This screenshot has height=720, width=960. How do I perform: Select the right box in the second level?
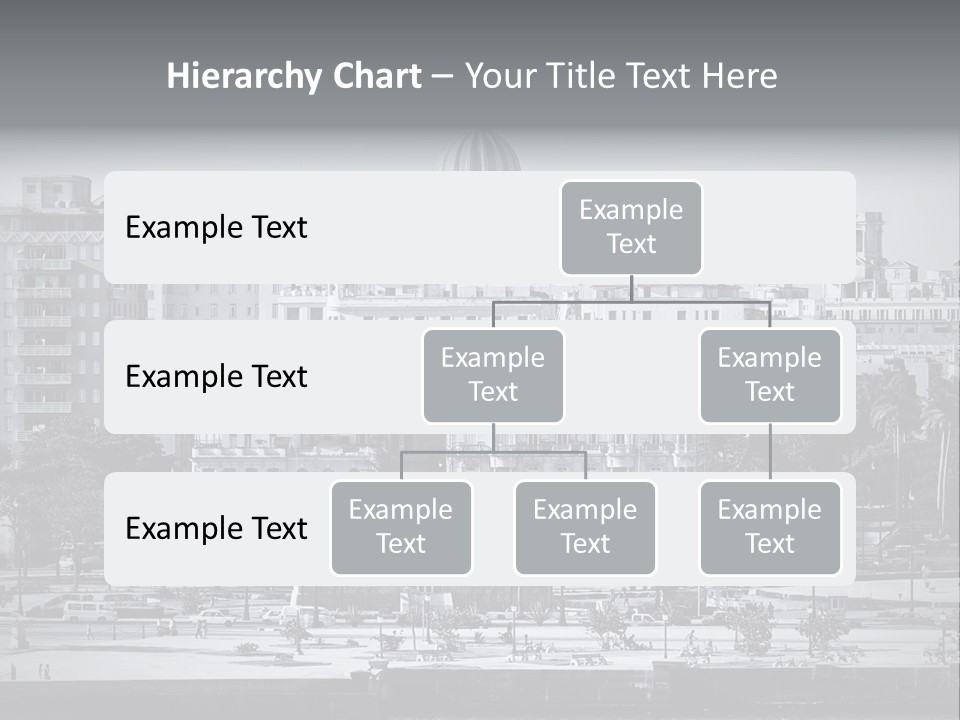770,375
